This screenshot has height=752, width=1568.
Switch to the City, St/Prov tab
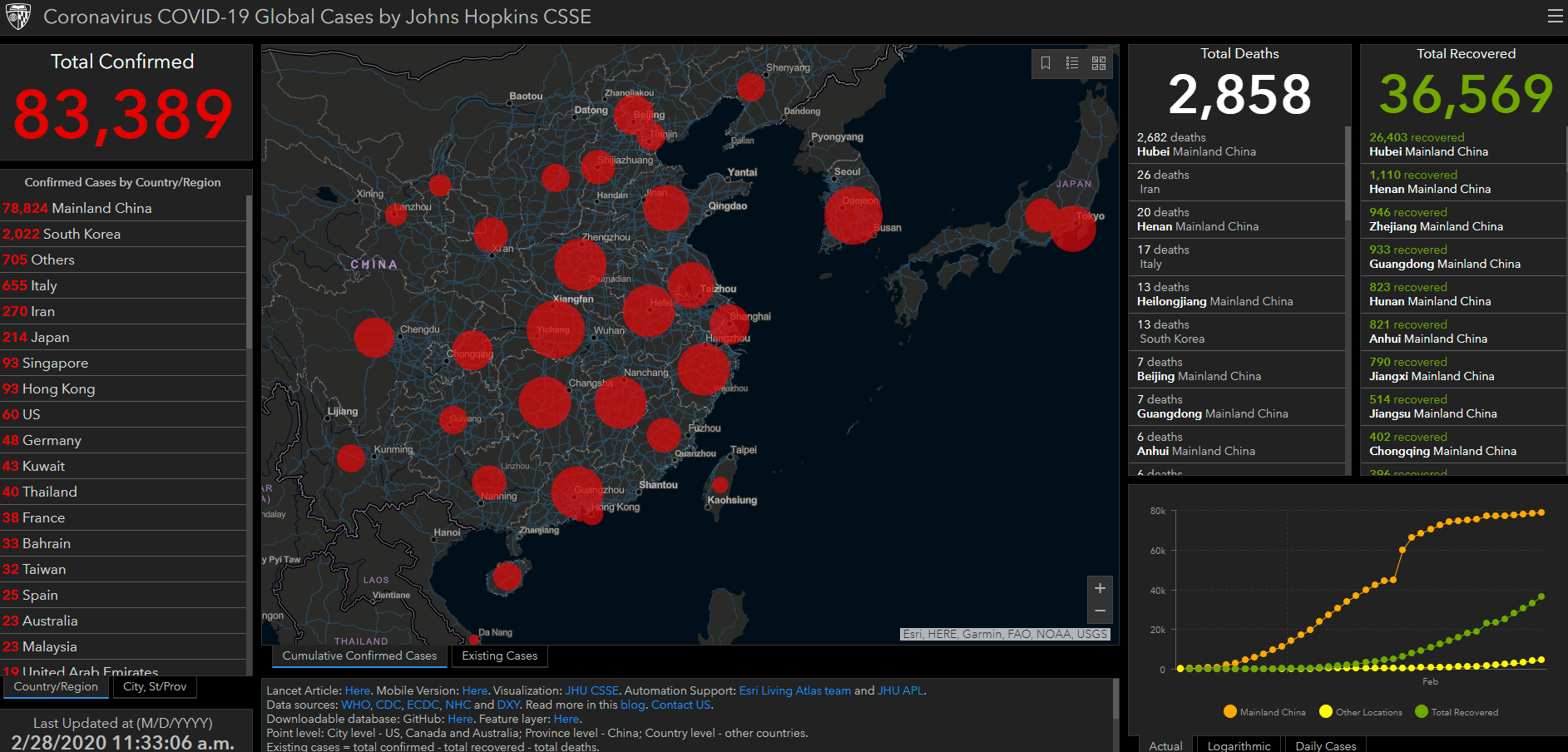155,687
